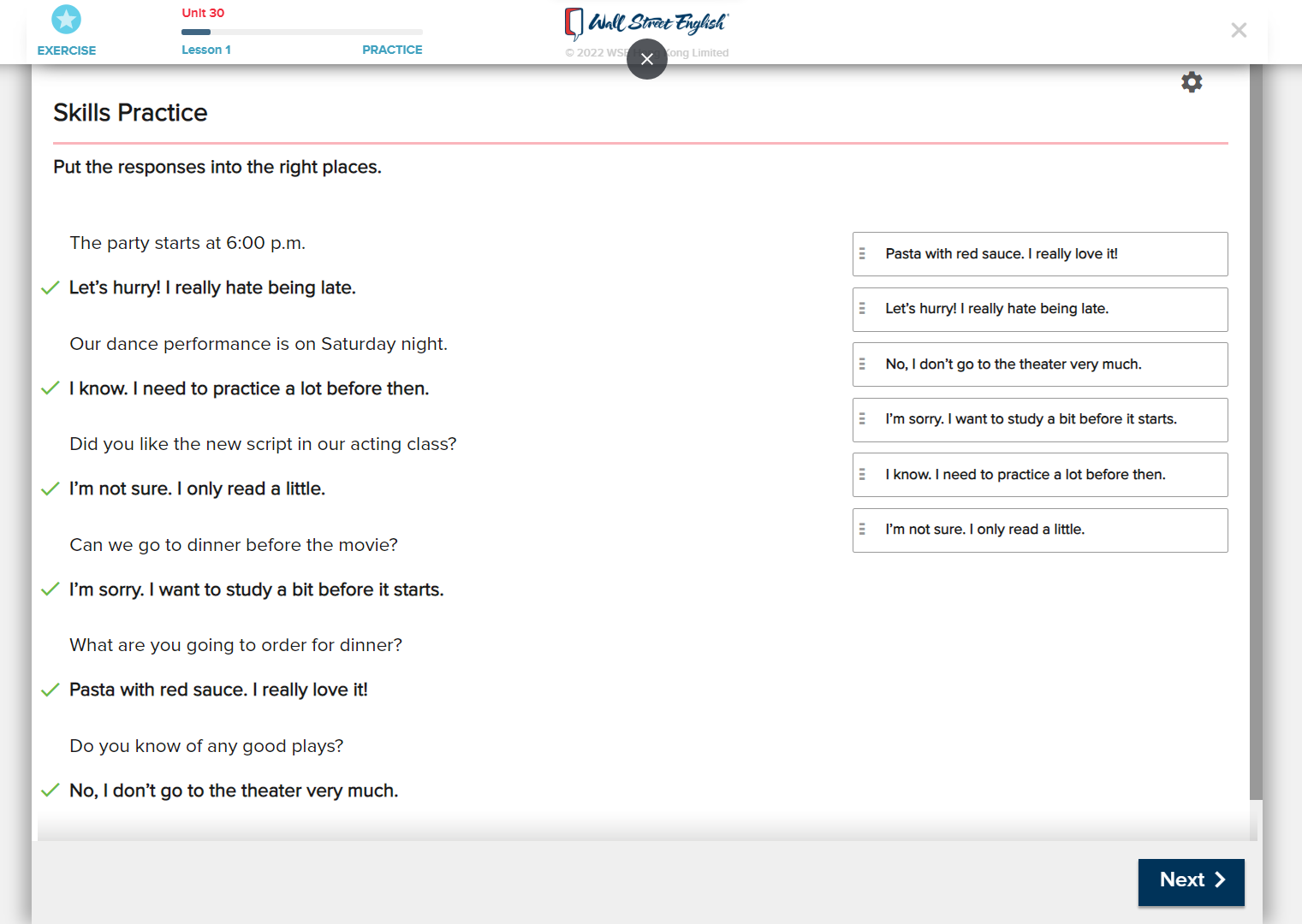This screenshot has height=924, width=1302.
Task: Select 'I'm sorry. I want to study a bit' card
Action: pos(1040,420)
